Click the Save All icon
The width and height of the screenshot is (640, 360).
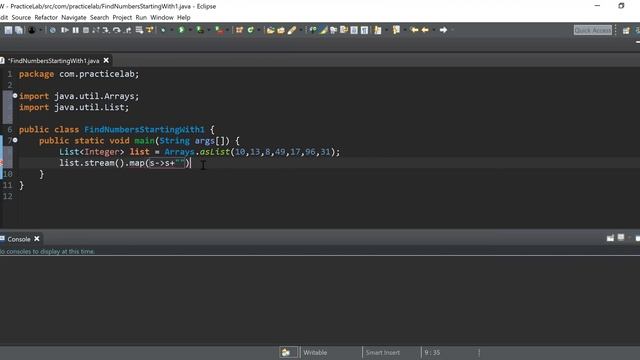click(x=19, y=30)
